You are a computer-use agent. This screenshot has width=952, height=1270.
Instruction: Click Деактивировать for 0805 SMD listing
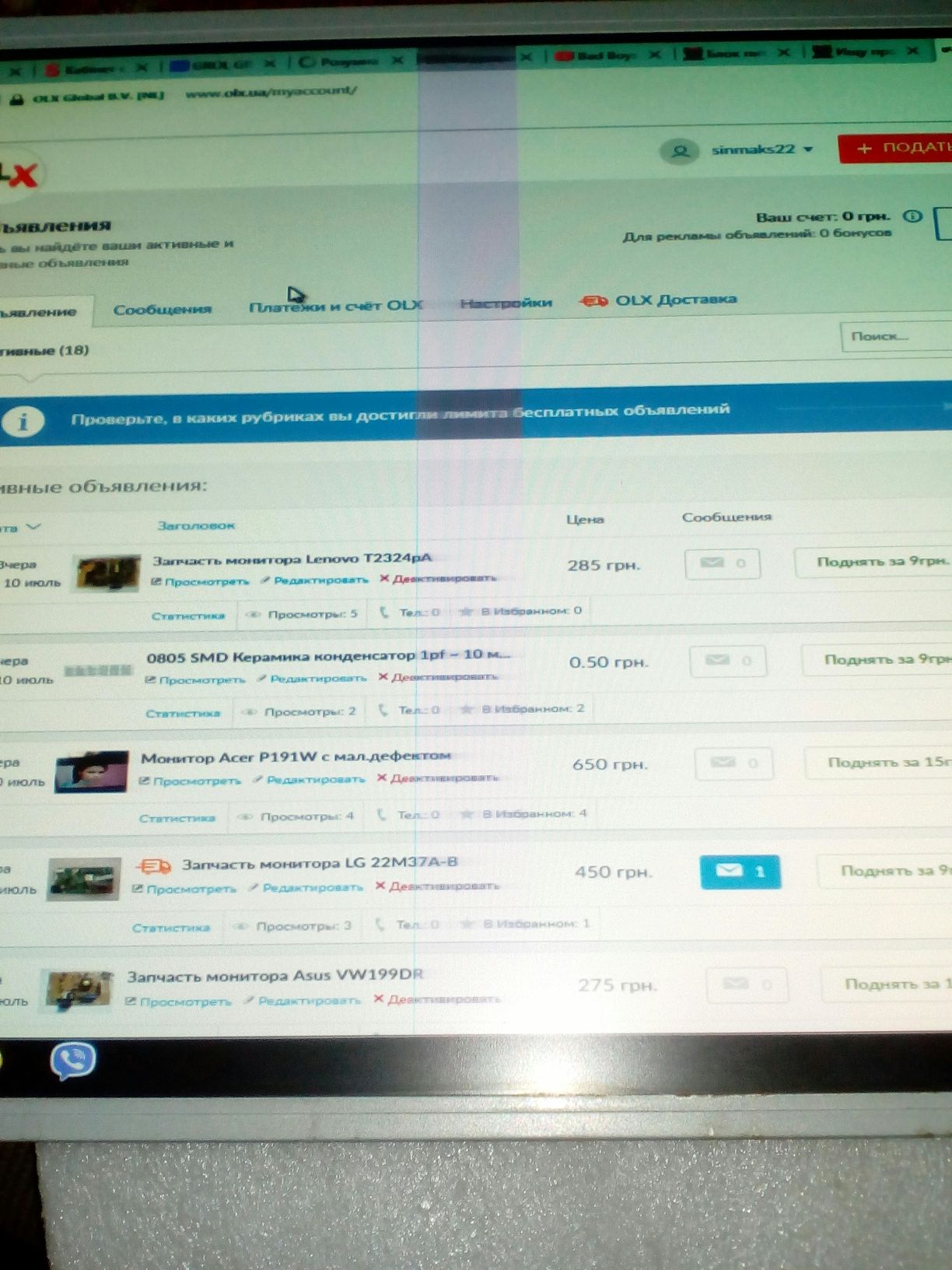point(437,677)
